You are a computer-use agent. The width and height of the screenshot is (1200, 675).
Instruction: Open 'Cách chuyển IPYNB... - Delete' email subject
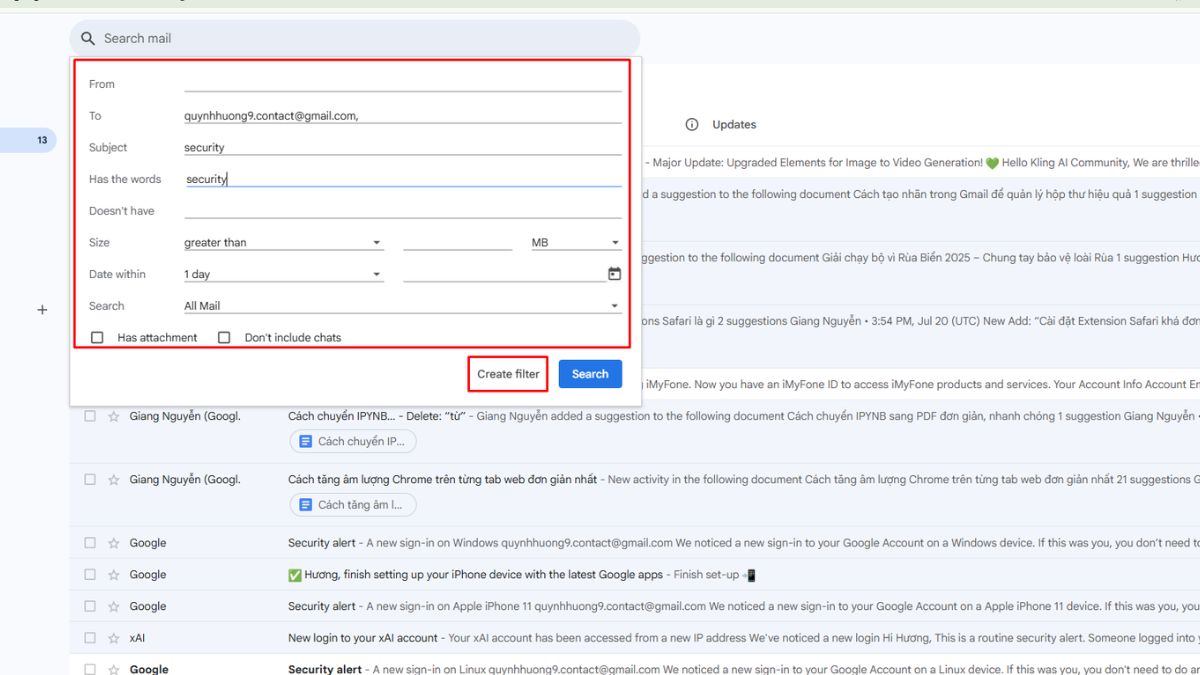377,416
